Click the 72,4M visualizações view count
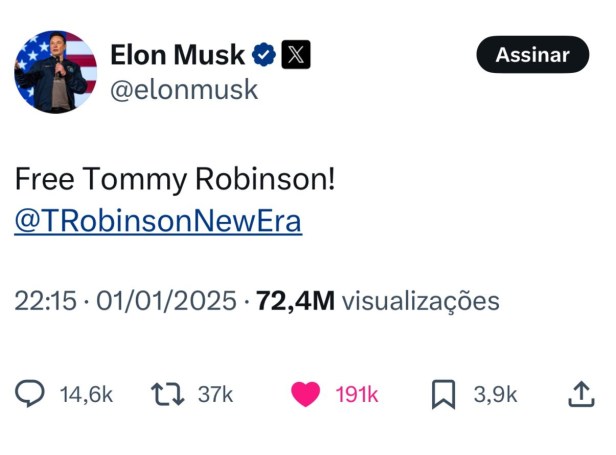 coord(377,301)
